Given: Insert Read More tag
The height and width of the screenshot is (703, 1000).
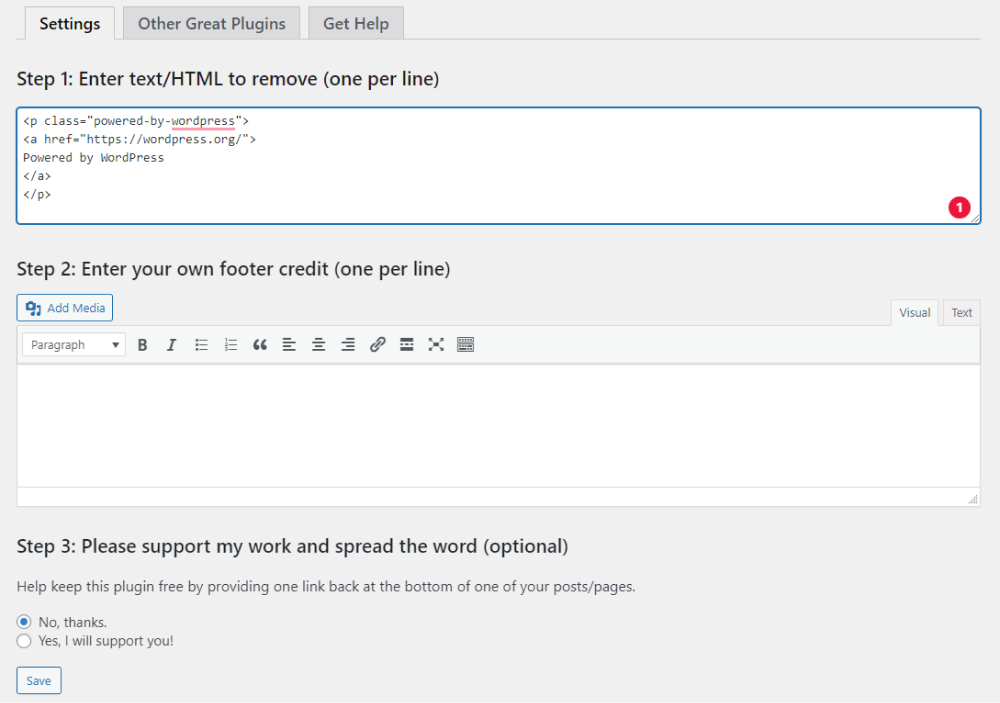Looking at the screenshot, I should pyautogui.click(x=406, y=345).
